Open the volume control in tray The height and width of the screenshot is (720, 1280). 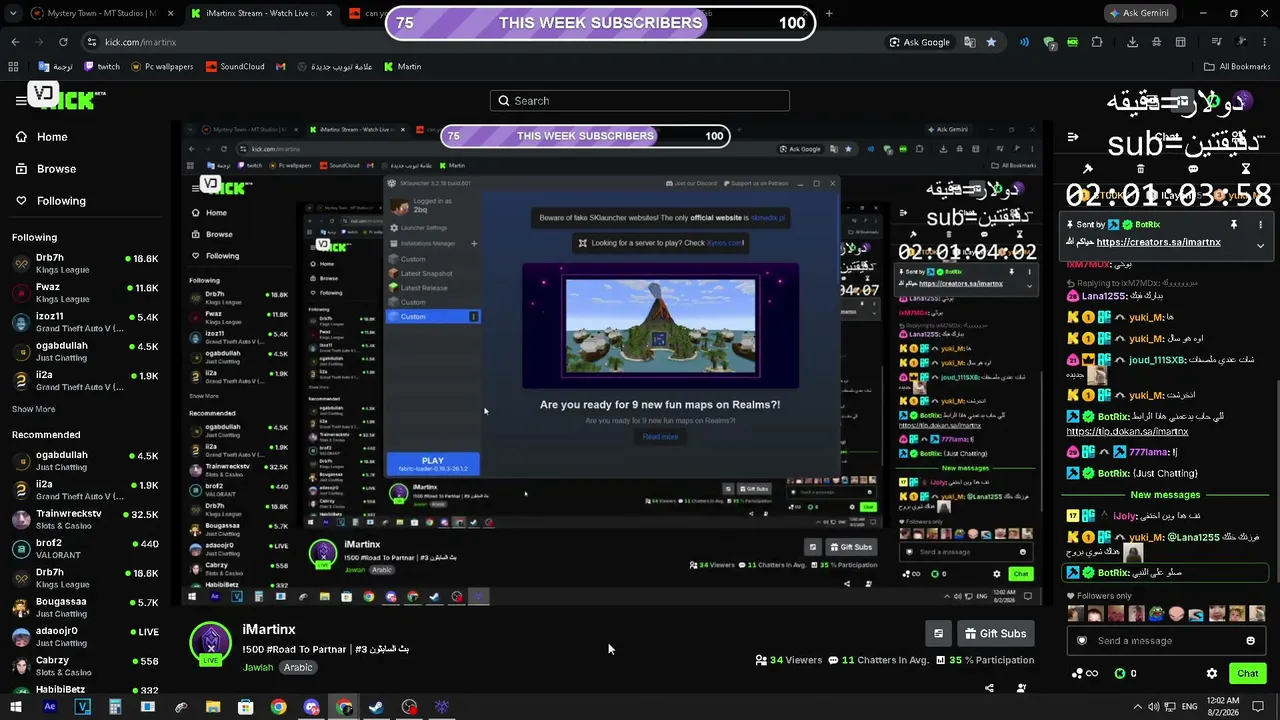1154,707
